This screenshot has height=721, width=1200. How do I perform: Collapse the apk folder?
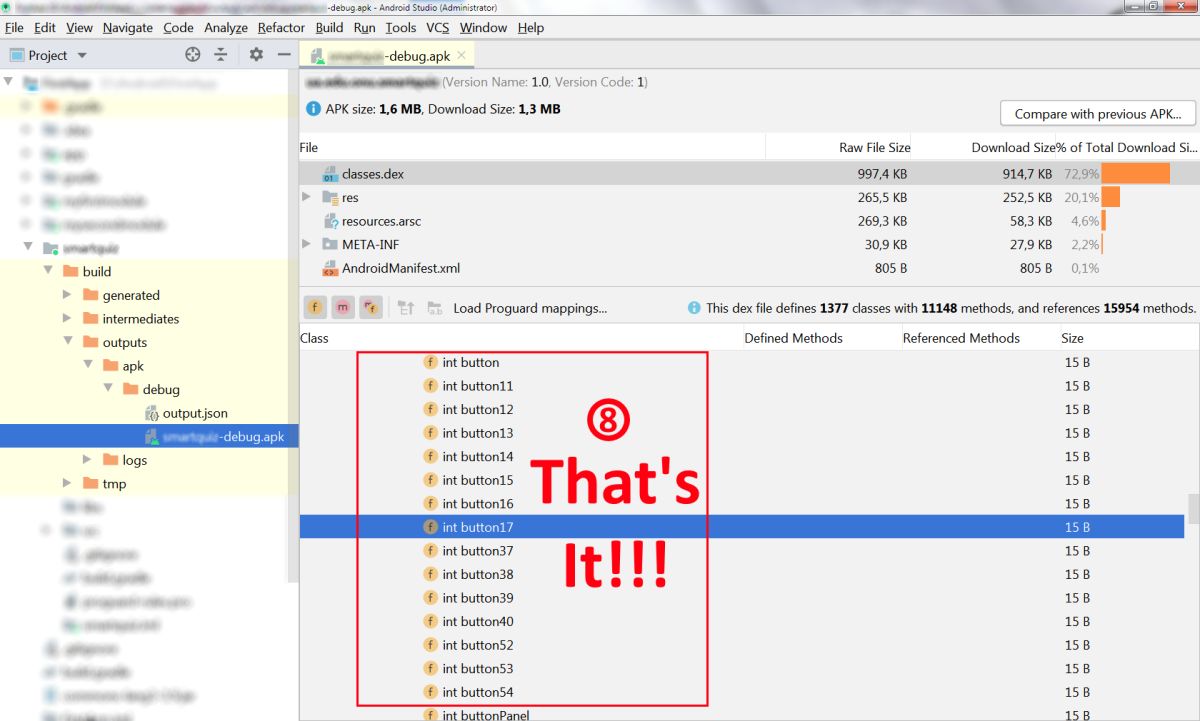click(x=87, y=366)
